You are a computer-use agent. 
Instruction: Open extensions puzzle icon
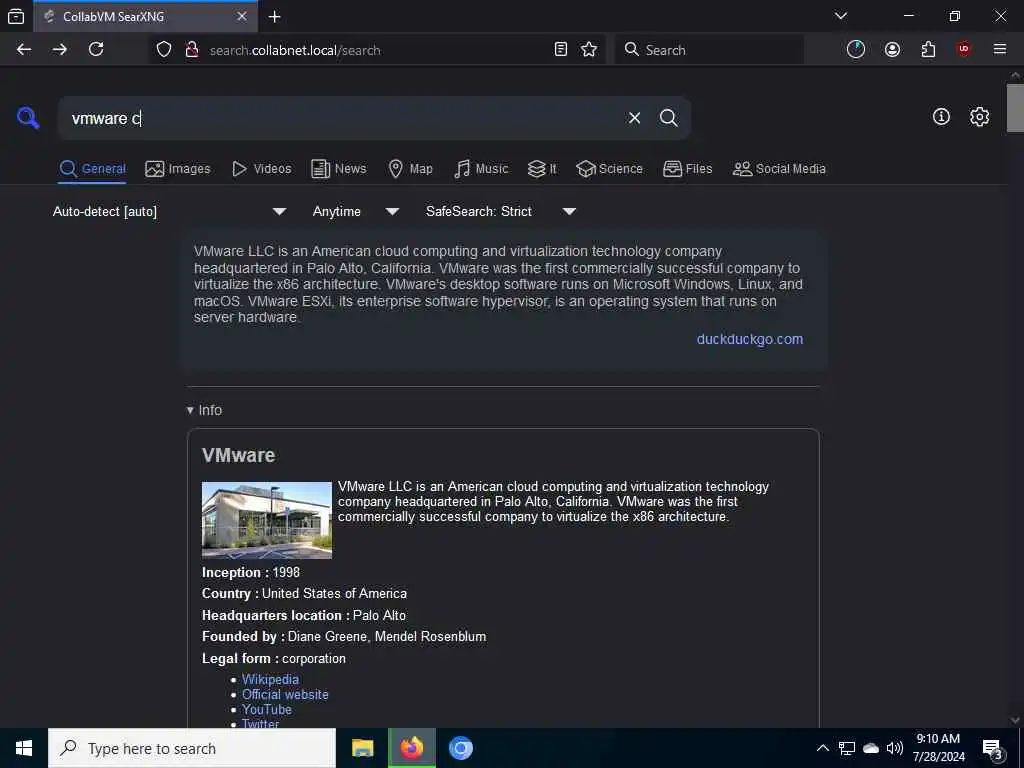pos(928,50)
